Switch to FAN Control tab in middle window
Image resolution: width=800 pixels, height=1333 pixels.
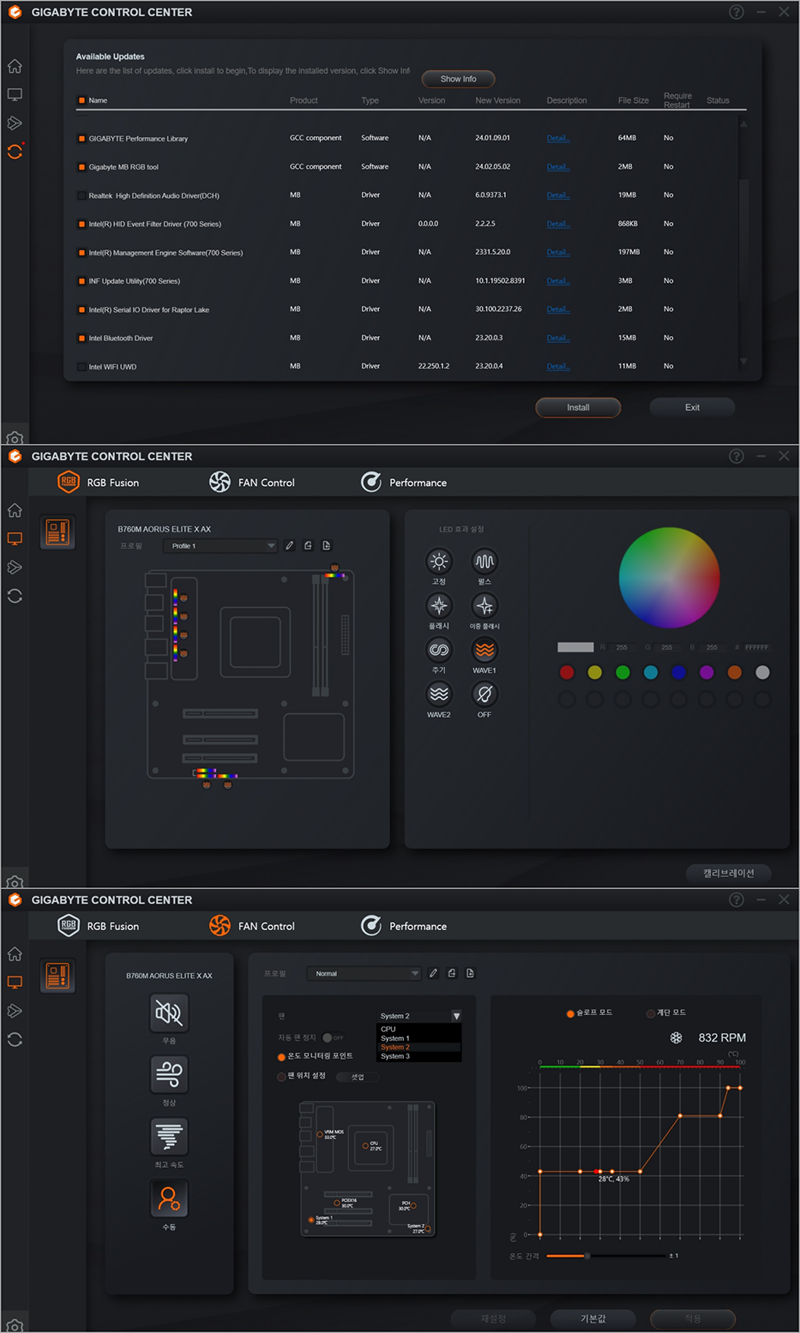click(x=252, y=482)
